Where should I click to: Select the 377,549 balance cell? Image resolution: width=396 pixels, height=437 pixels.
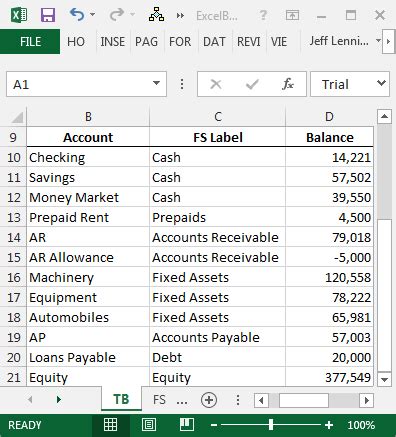point(329,377)
